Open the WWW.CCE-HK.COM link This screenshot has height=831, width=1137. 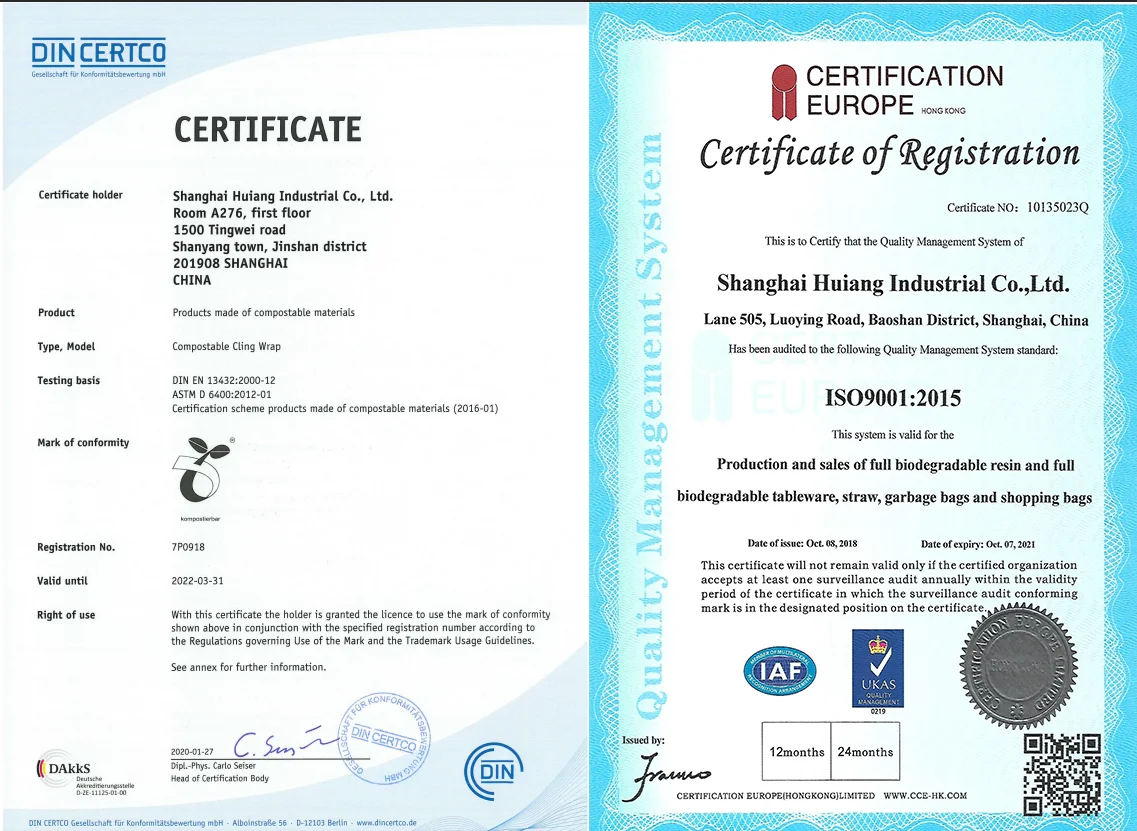[925, 796]
